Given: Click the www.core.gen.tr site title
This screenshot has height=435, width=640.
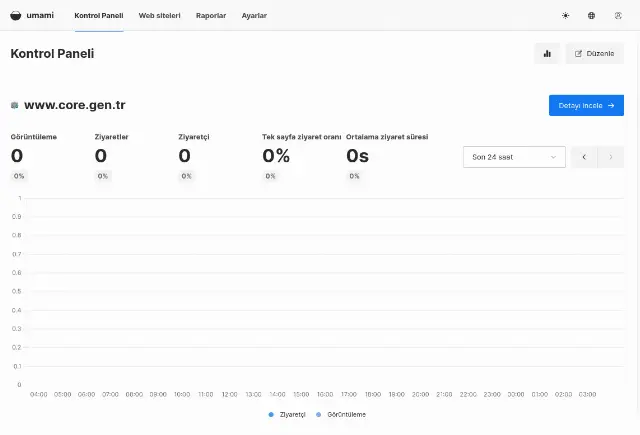Looking at the screenshot, I should (x=75, y=105).
